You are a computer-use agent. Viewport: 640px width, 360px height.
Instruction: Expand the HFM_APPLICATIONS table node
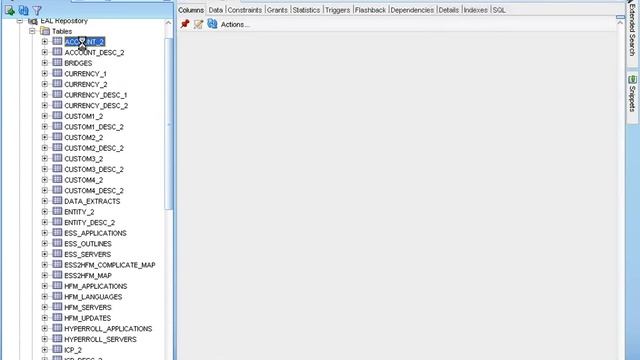(x=44, y=286)
